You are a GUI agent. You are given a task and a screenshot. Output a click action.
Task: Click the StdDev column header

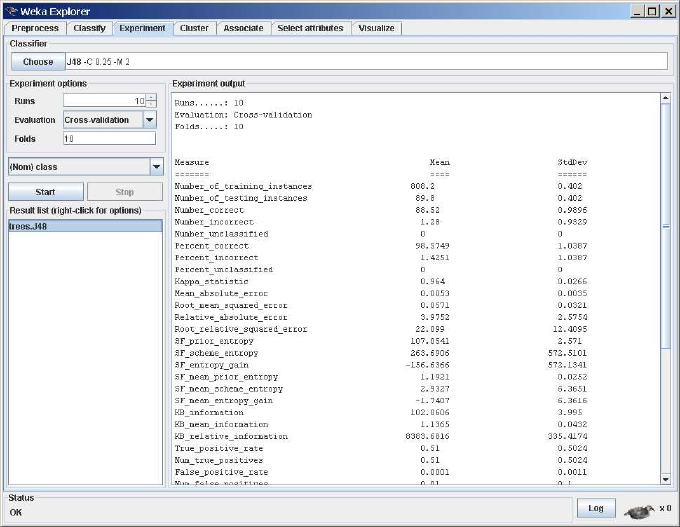(572, 162)
